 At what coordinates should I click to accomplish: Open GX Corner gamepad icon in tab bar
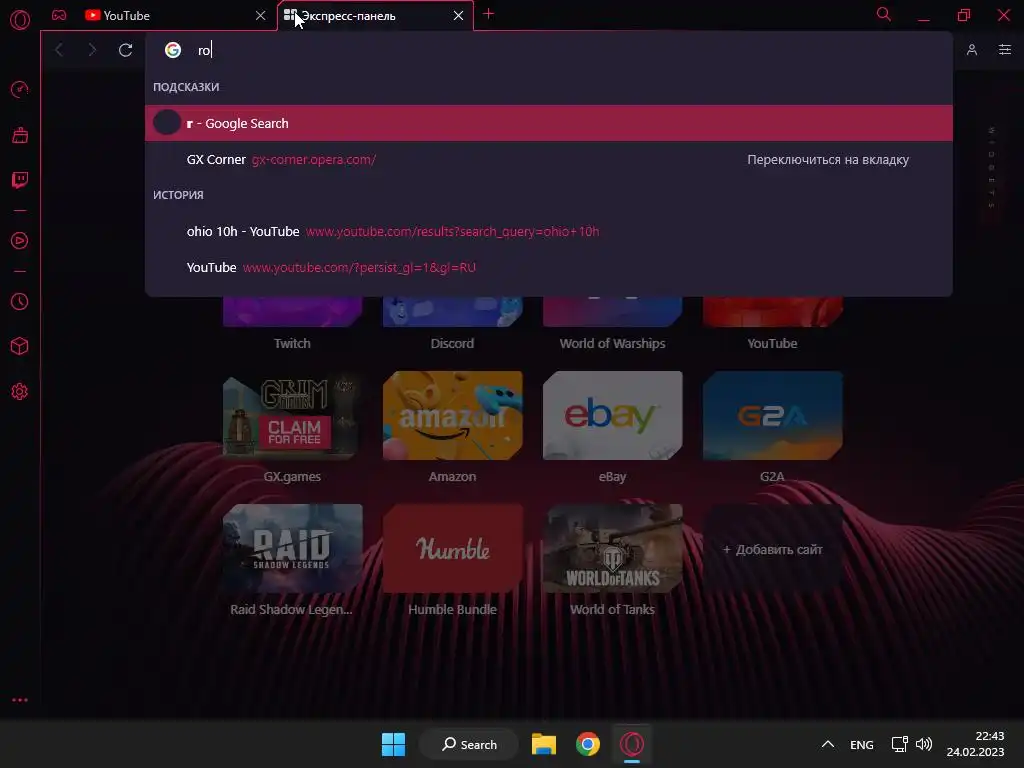pyautogui.click(x=59, y=15)
